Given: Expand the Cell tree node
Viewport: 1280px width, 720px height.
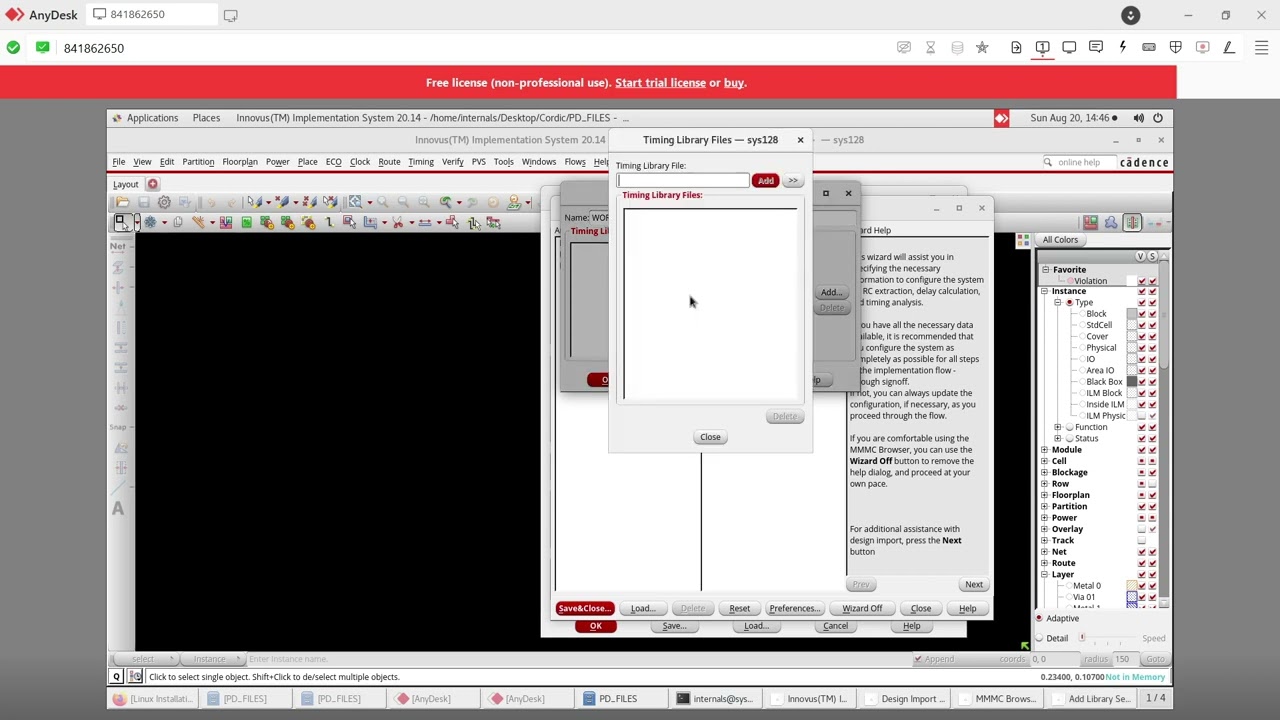Looking at the screenshot, I should [x=1045, y=461].
